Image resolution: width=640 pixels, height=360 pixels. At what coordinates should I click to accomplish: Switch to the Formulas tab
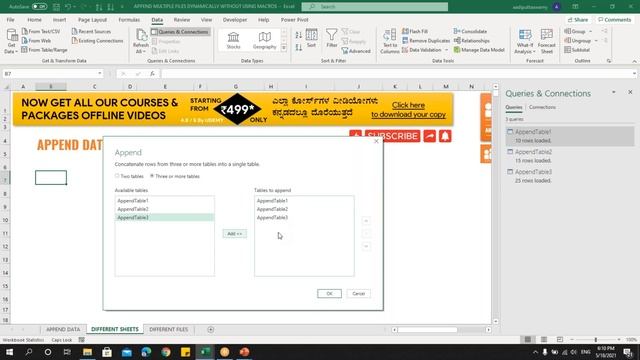click(x=129, y=20)
